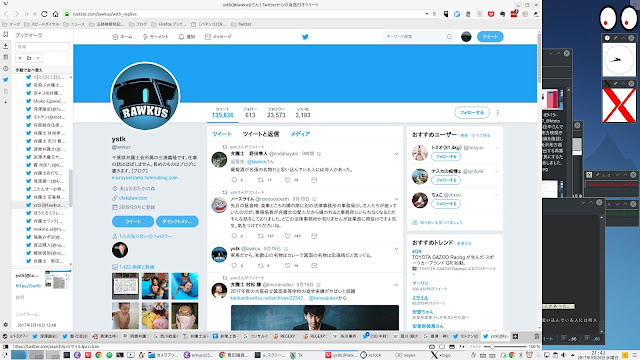Toggle the Vivaldi panel visibility button
Viewport: 640px width, 360px height.
pos(6,347)
